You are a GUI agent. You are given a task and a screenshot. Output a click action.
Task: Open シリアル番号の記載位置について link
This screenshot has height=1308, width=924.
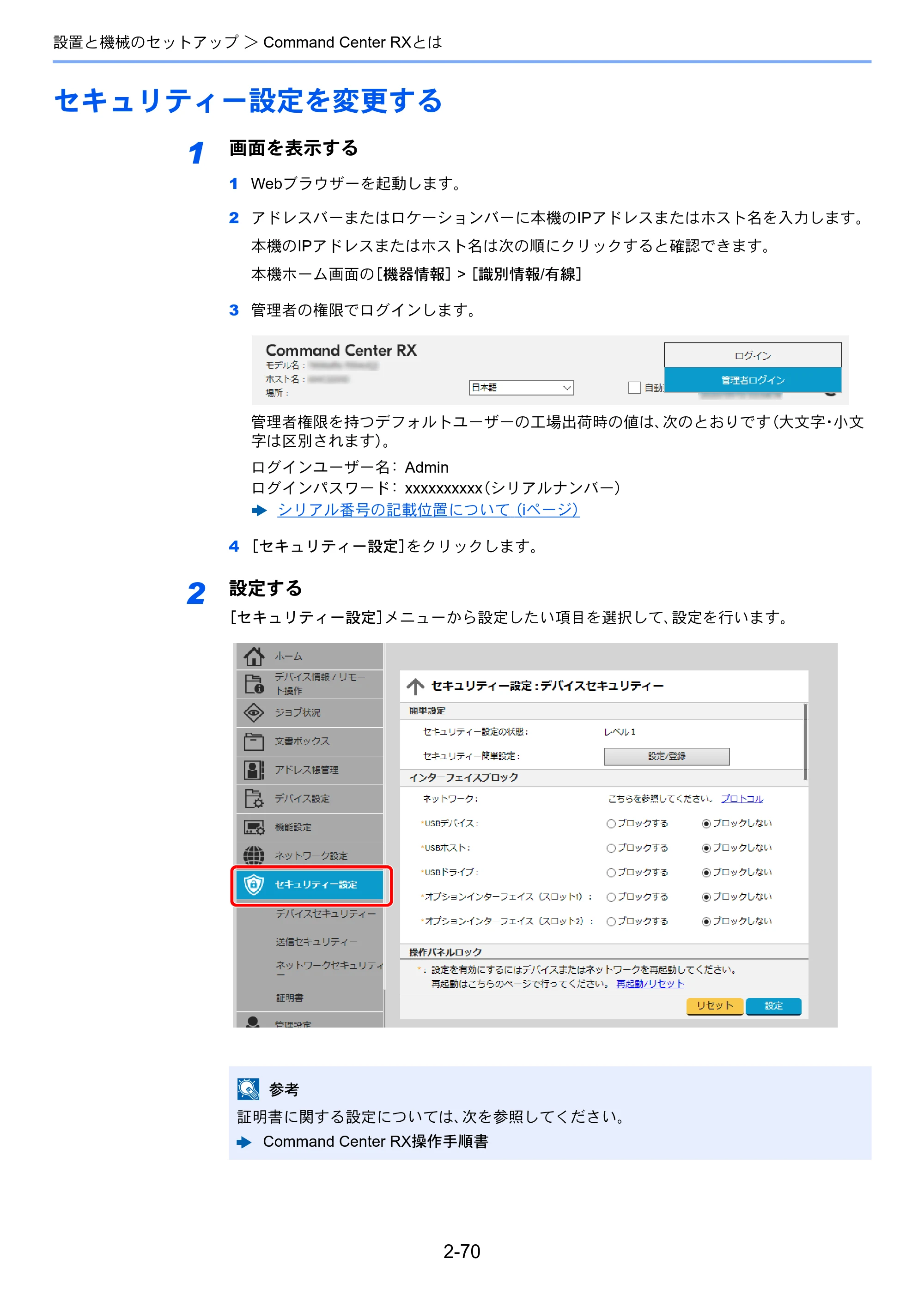(x=428, y=509)
